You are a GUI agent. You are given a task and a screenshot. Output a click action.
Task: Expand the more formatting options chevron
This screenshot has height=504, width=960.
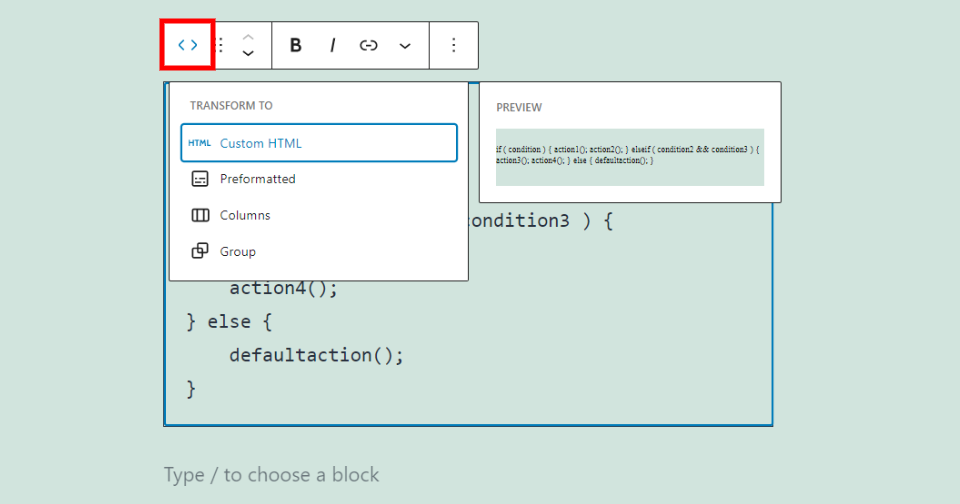pos(405,45)
